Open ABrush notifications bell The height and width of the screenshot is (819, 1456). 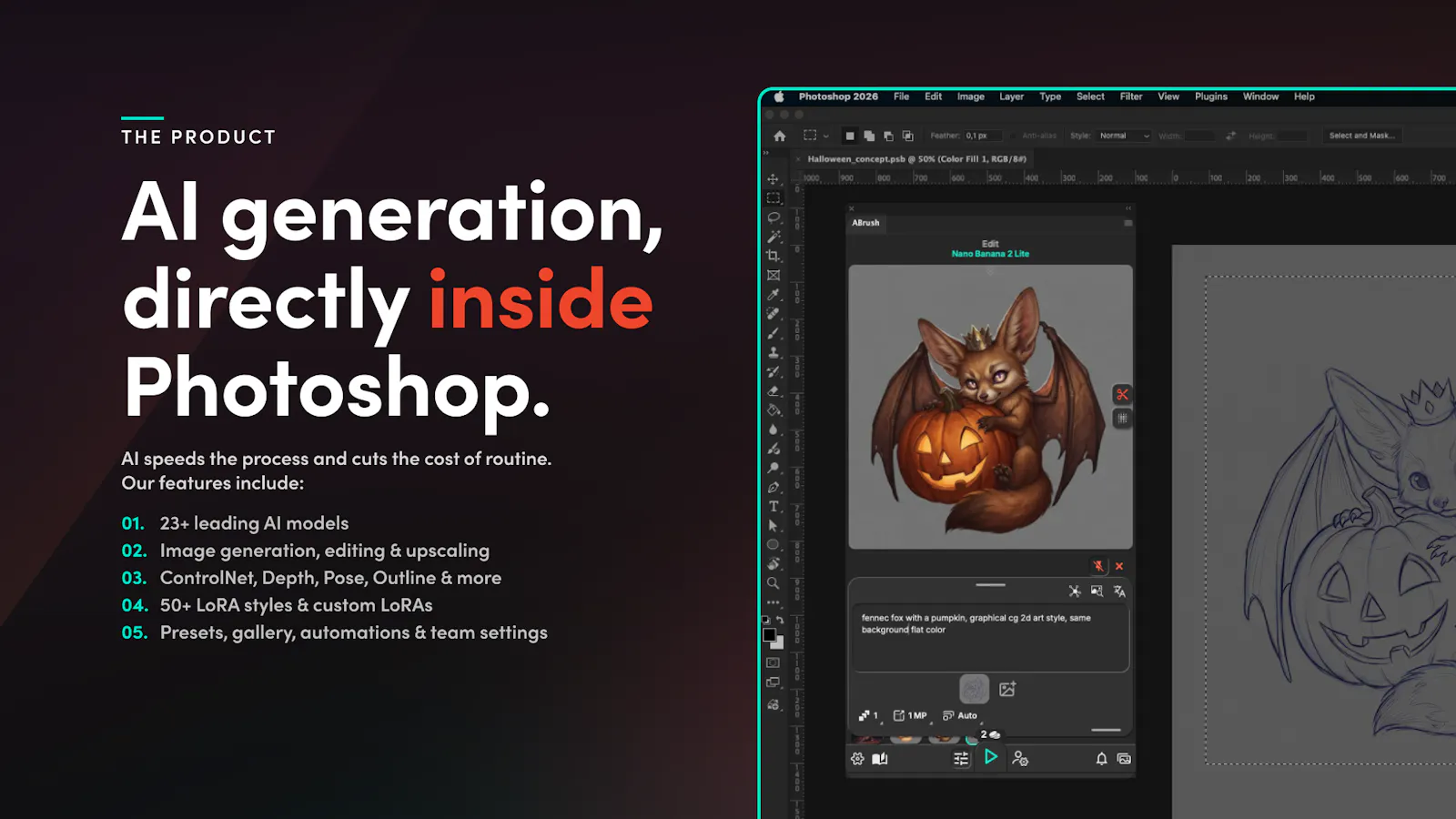(x=1101, y=758)
